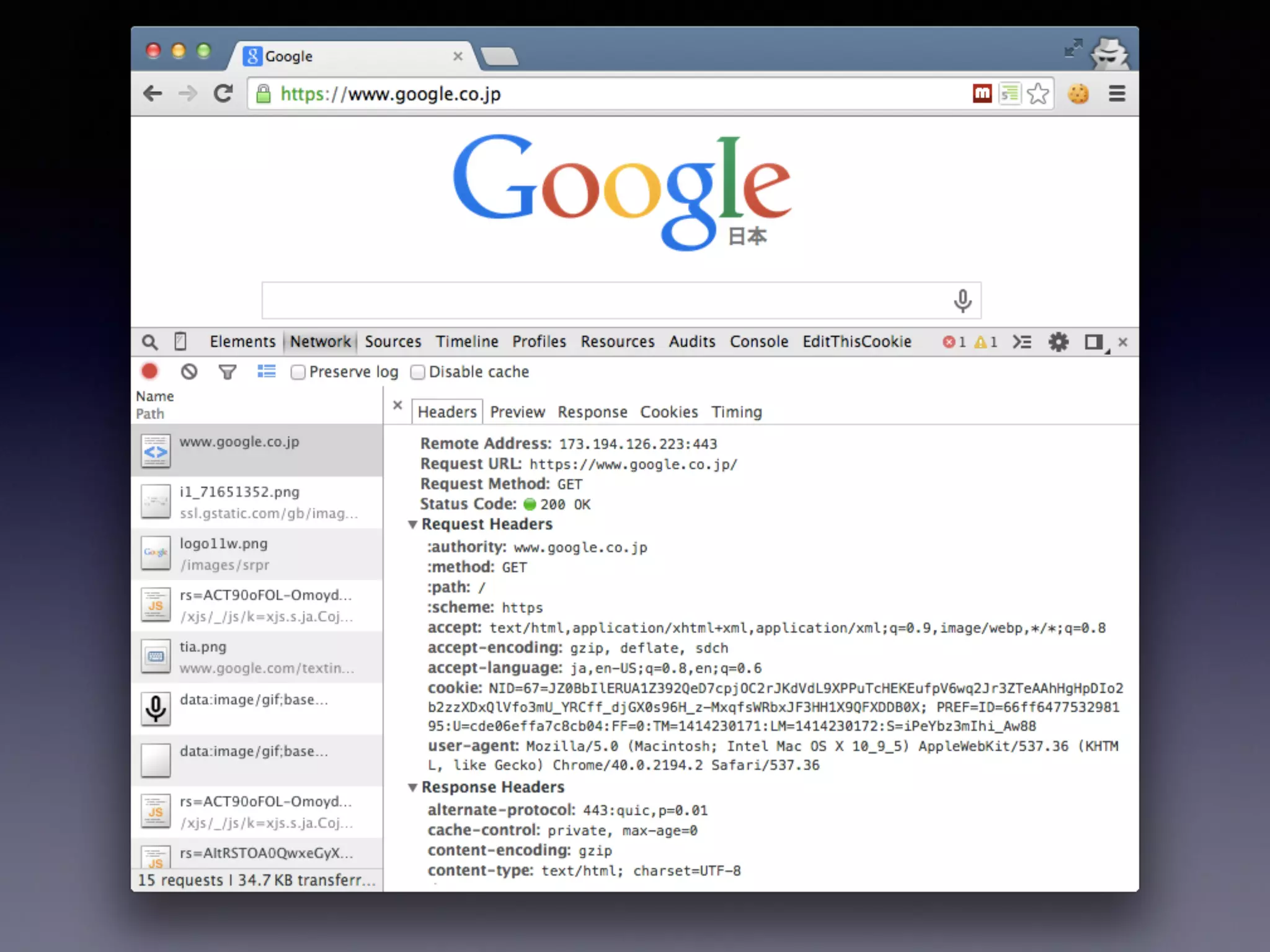Open the Chrome hamburger menu
This screenshot has width=1270, height=952.
tap(1117, 94)
